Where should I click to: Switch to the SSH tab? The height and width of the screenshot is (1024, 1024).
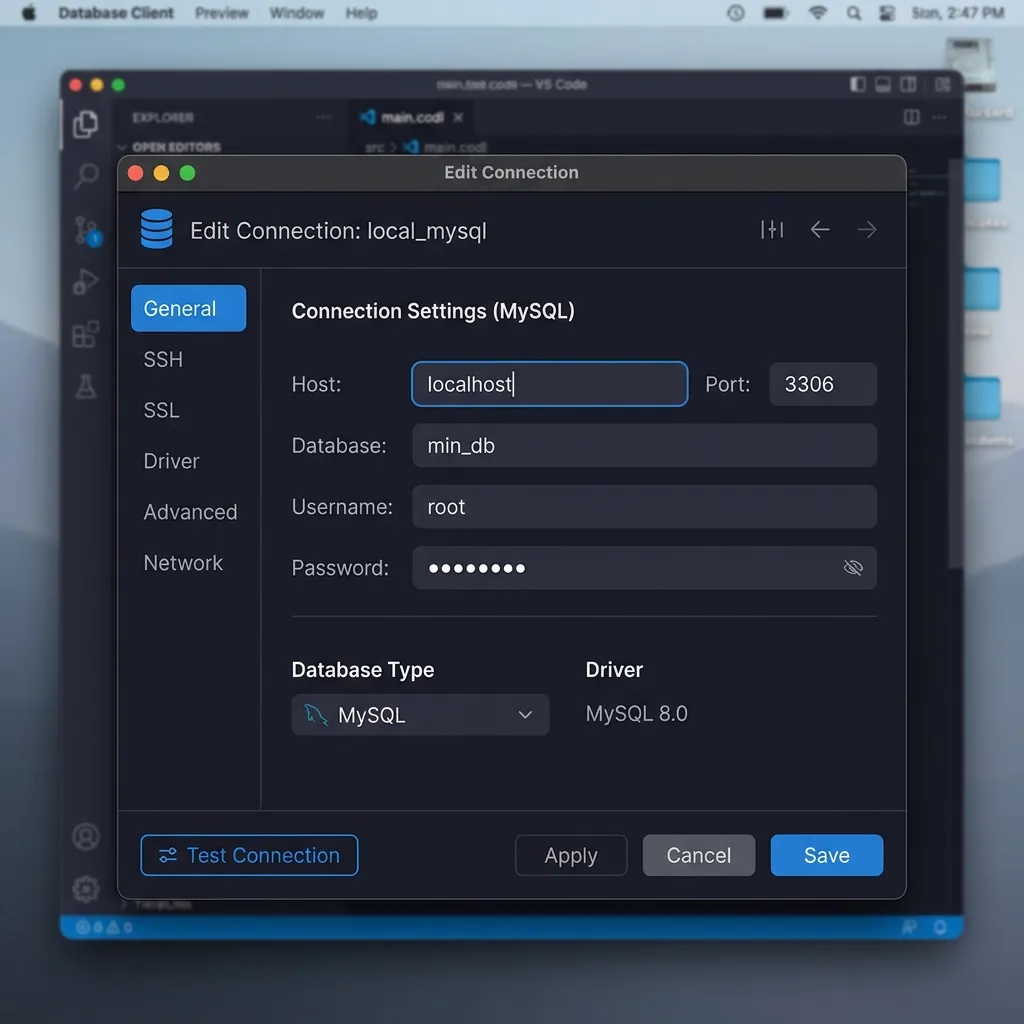point(163,359)
